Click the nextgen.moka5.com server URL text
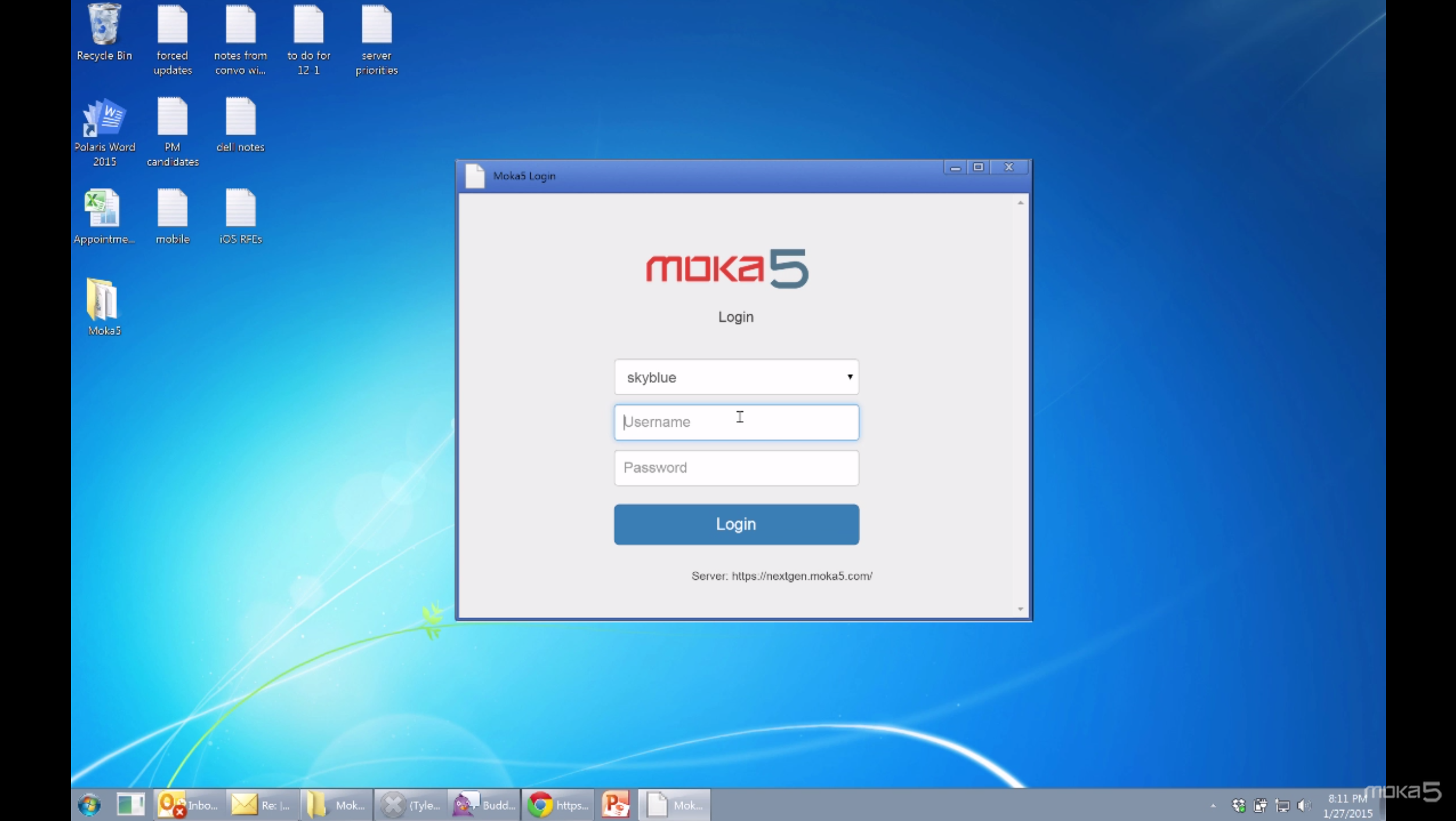 [x=801, y=576]
